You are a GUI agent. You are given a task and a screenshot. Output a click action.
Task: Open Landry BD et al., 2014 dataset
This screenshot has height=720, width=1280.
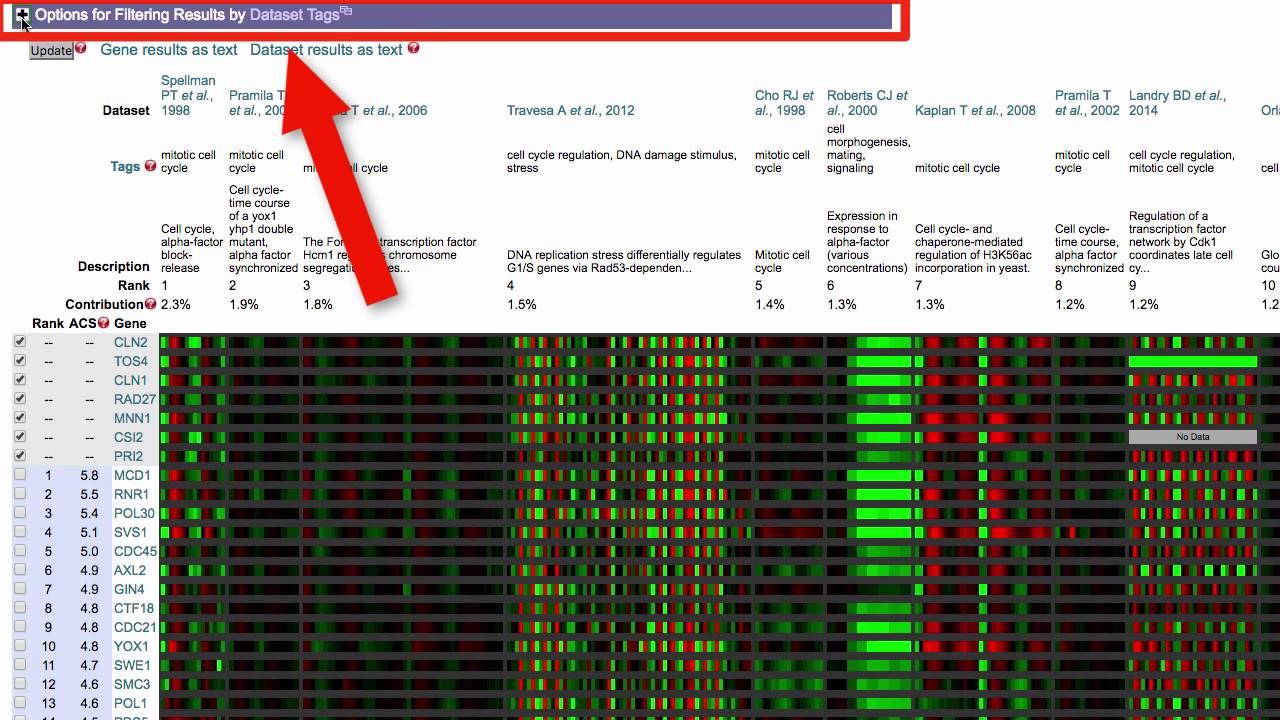[x=1177, y=103]
